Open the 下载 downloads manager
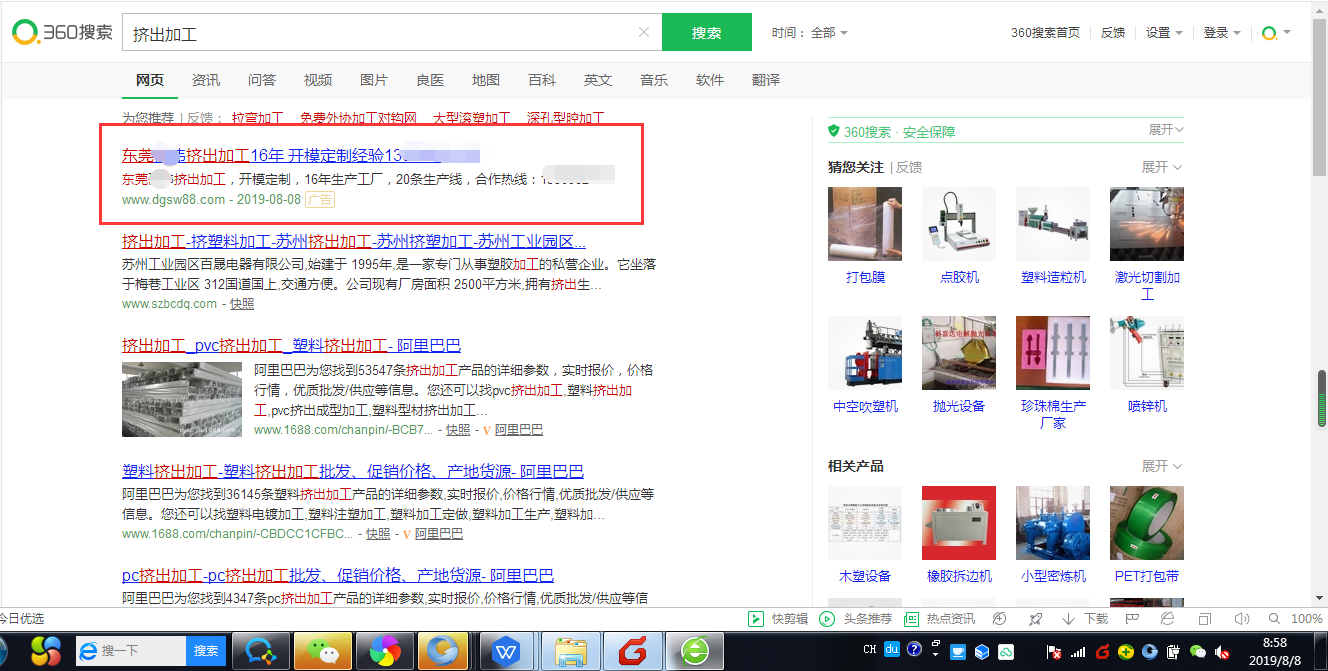1328x671 pixels. [1085, 619]
